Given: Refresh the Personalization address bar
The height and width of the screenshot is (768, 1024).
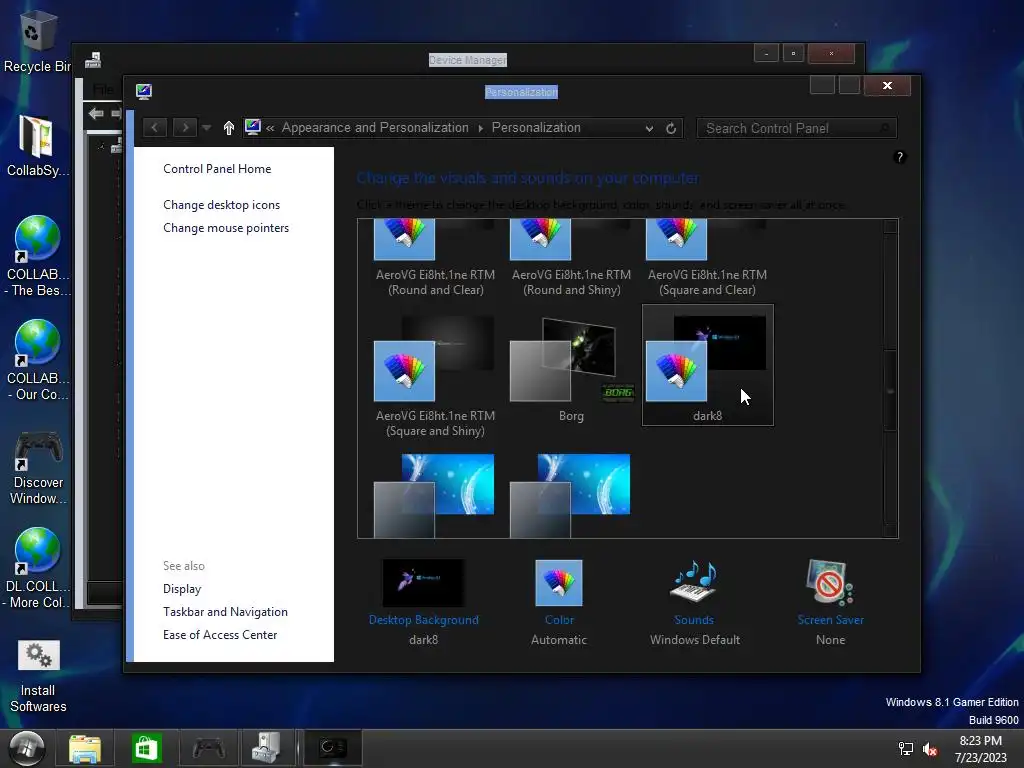Looking at the screenshot, I should (671, 128).
